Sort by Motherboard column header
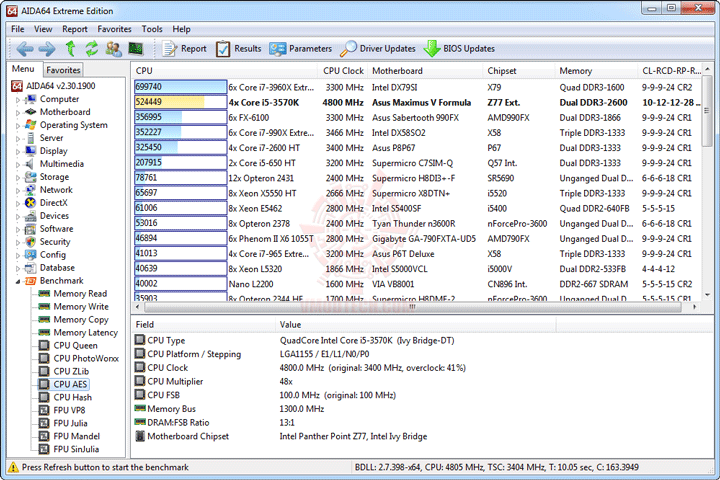 tap(426, 71)
